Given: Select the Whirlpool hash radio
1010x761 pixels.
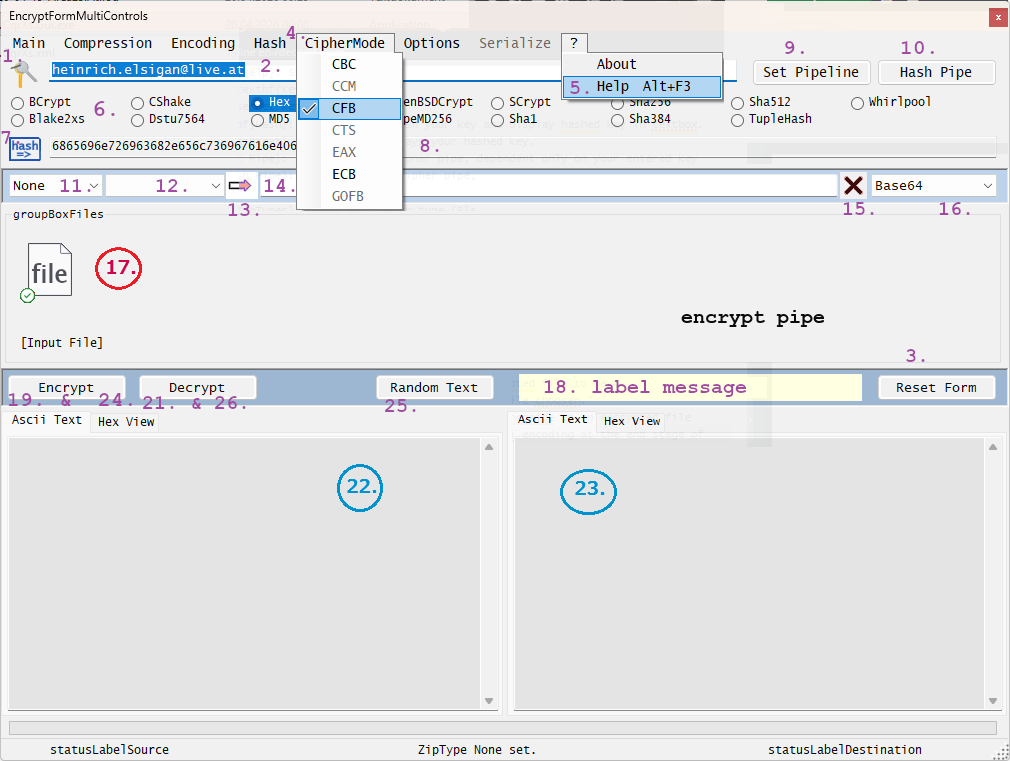Looking at the screenshot, I should click(x=891, y=102).
